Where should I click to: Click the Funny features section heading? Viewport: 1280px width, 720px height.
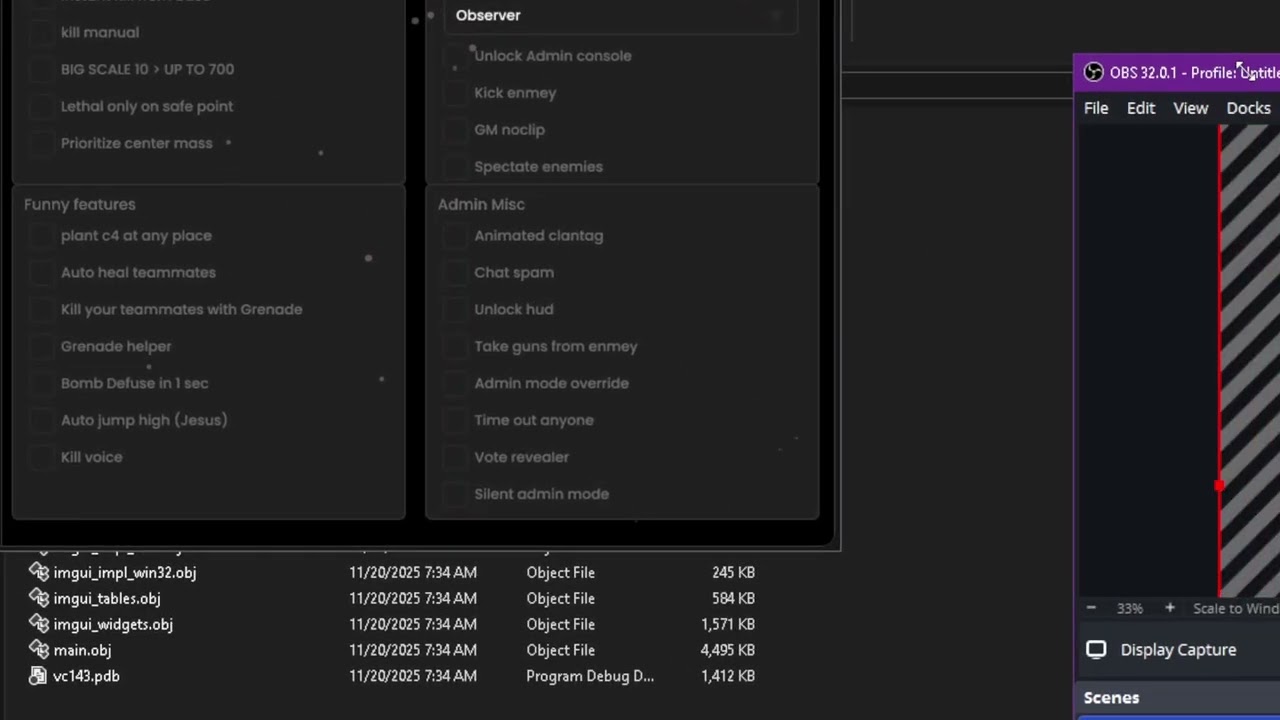(80, 204)
